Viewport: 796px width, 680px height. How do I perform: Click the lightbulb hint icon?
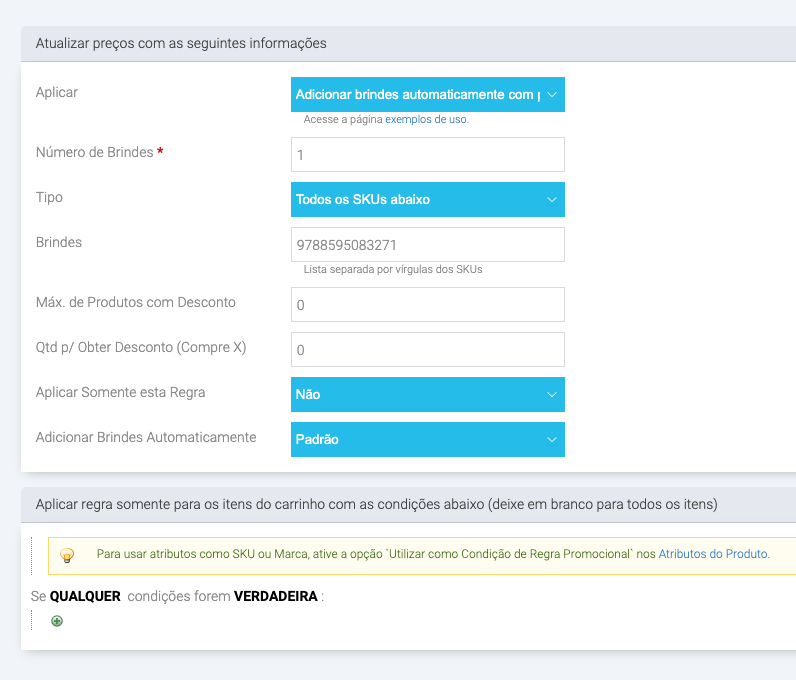tap(67, 554)
